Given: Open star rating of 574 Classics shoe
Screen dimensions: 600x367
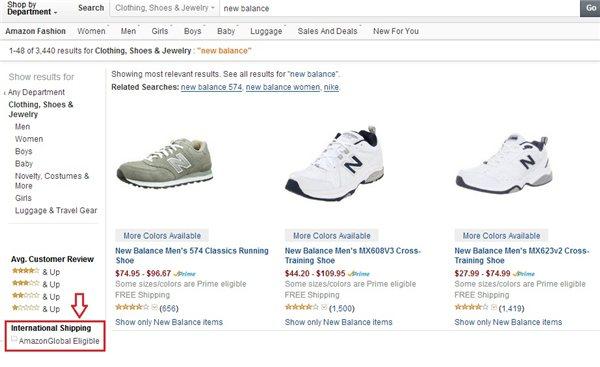Looking at the screenshot, I should tap(132, 307).
